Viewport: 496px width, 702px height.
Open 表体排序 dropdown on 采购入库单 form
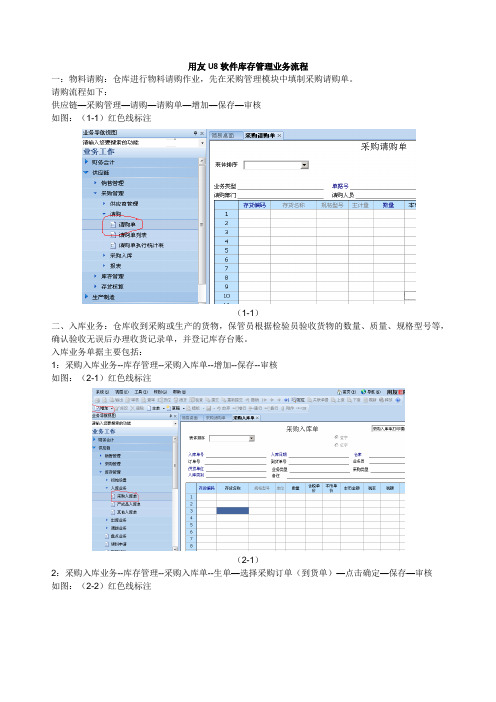pyautogui.click(x=252, y=438)
